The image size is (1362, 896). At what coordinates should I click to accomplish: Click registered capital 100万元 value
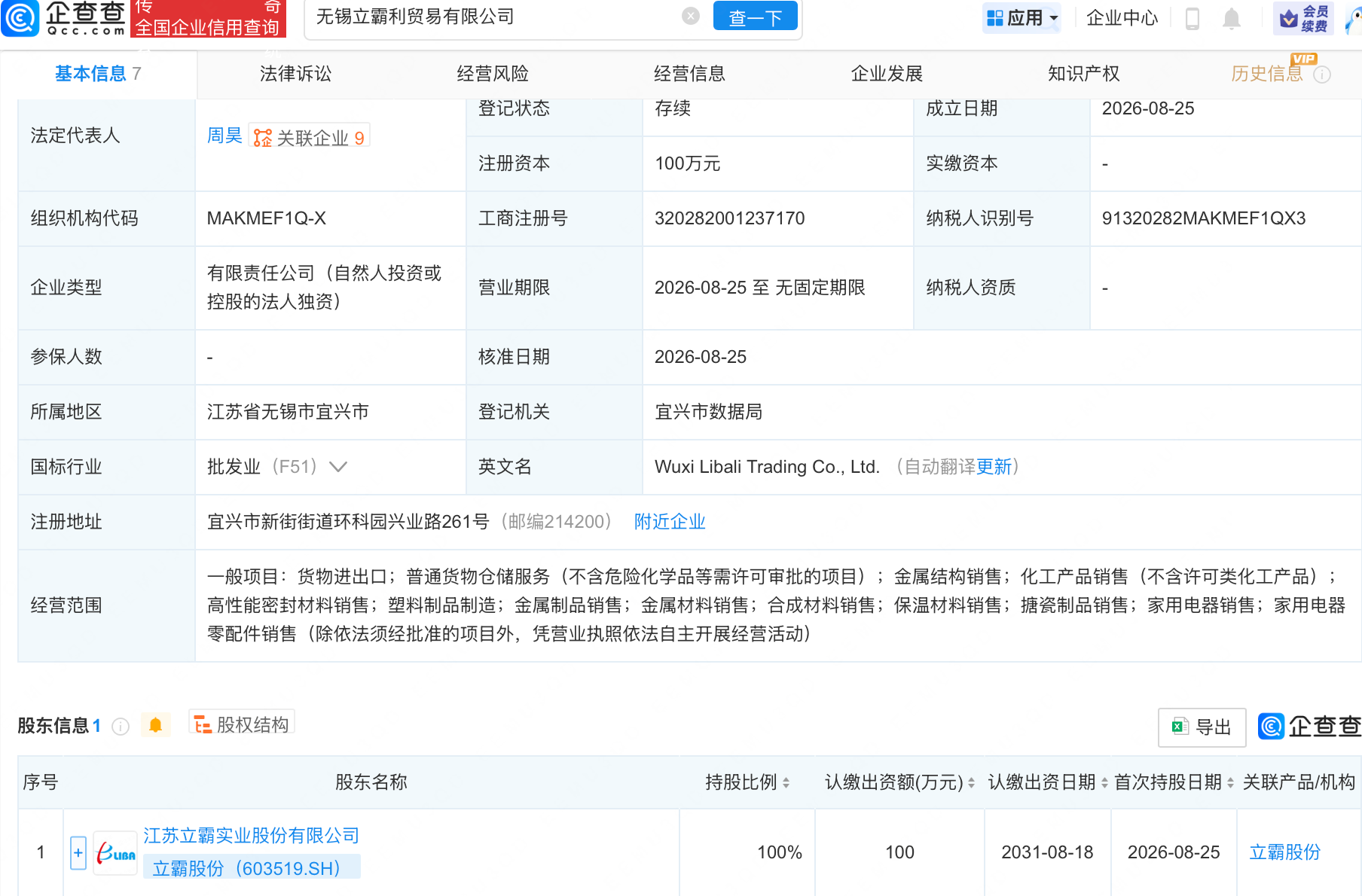[688, 163]
